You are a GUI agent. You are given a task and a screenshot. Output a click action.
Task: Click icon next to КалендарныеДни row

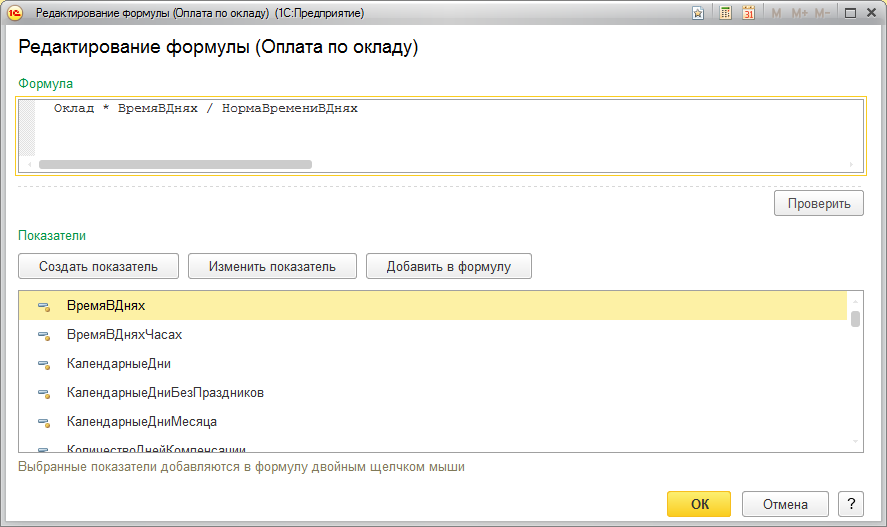(x=44, y=364)
